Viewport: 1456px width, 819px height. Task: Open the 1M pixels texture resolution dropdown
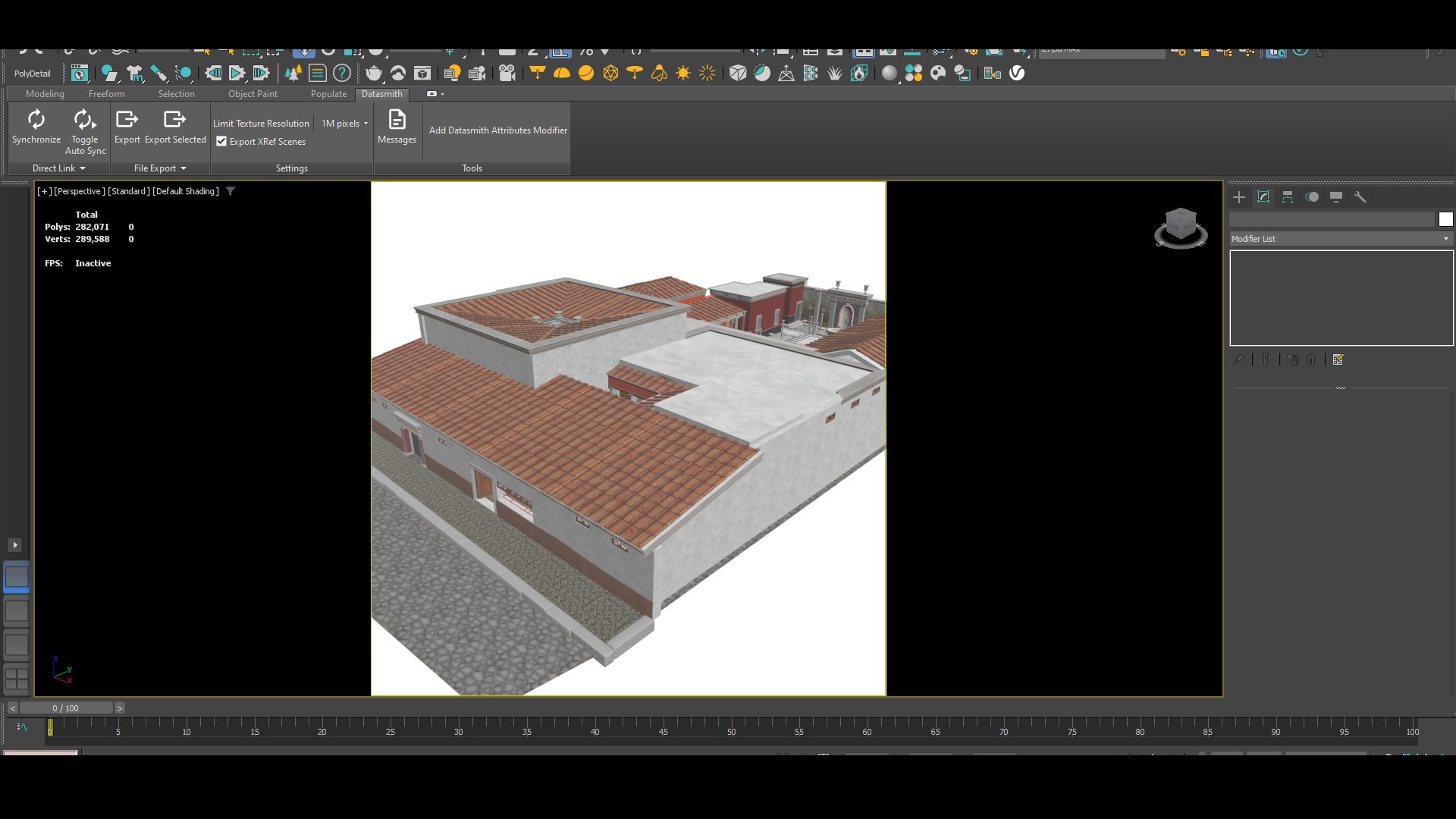pos(344,124)
